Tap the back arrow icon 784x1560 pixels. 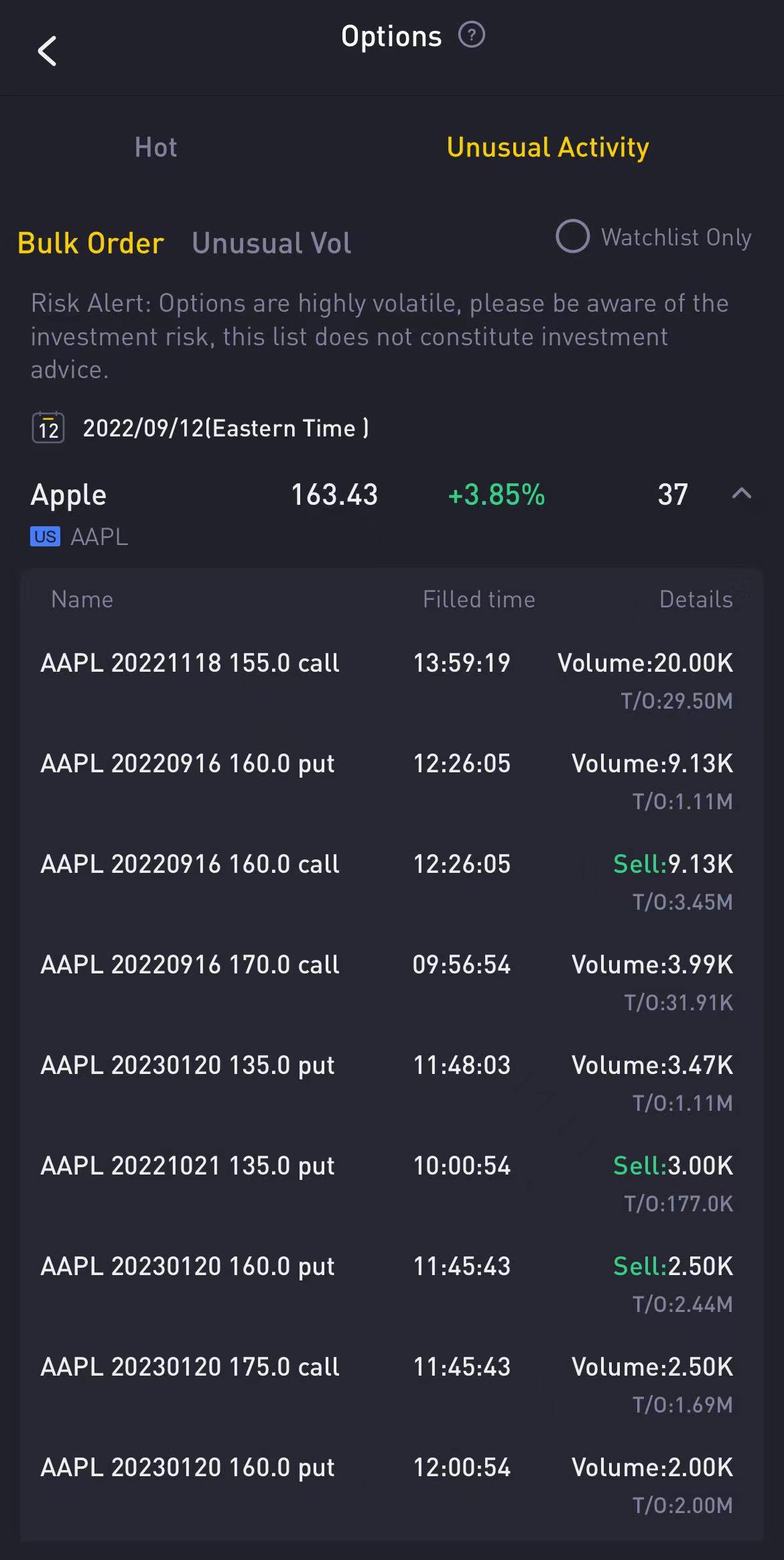[x=47, y=52]
